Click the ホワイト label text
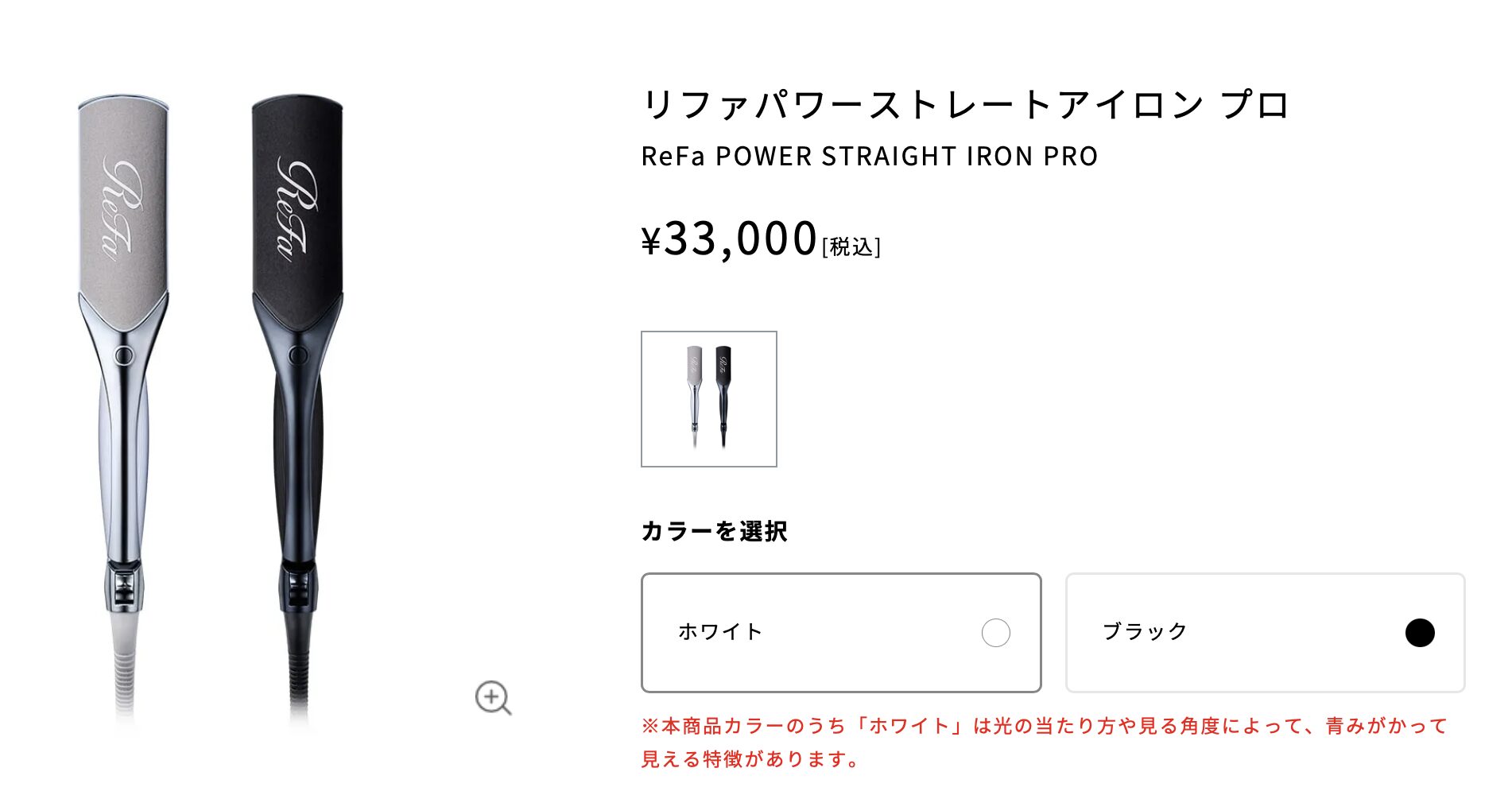The width and height of the screenshot is (1512, 795). [x=720, y=632]
